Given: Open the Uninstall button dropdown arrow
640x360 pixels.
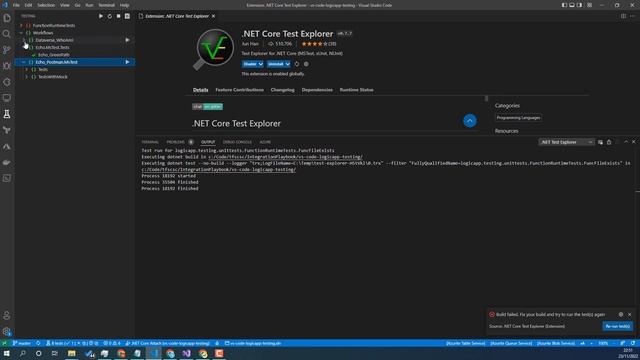Looking at the screenshot, I should [x=287, y=64].
